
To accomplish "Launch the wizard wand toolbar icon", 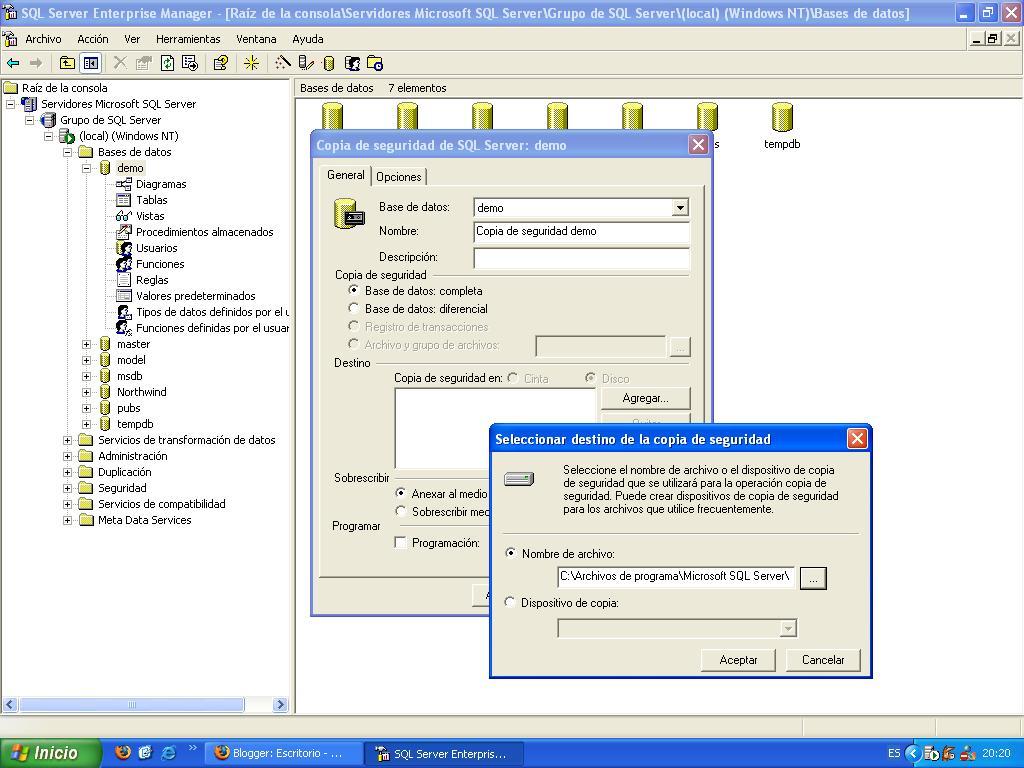I will 282,63.
